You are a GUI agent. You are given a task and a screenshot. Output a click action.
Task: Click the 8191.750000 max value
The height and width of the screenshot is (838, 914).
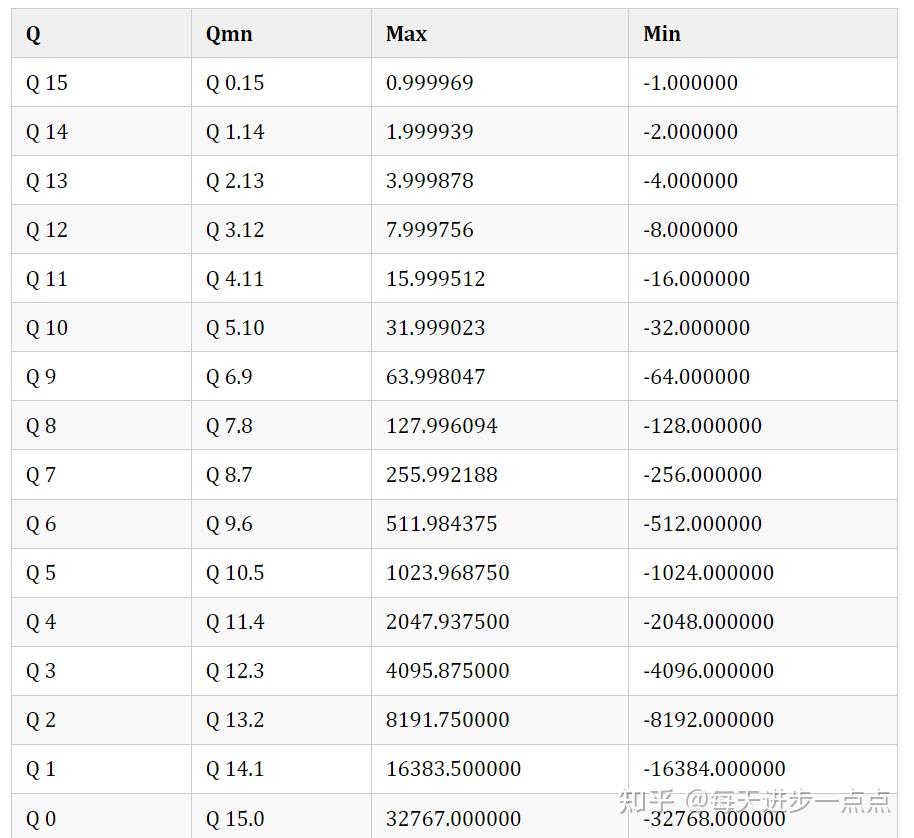pos(448,720)
